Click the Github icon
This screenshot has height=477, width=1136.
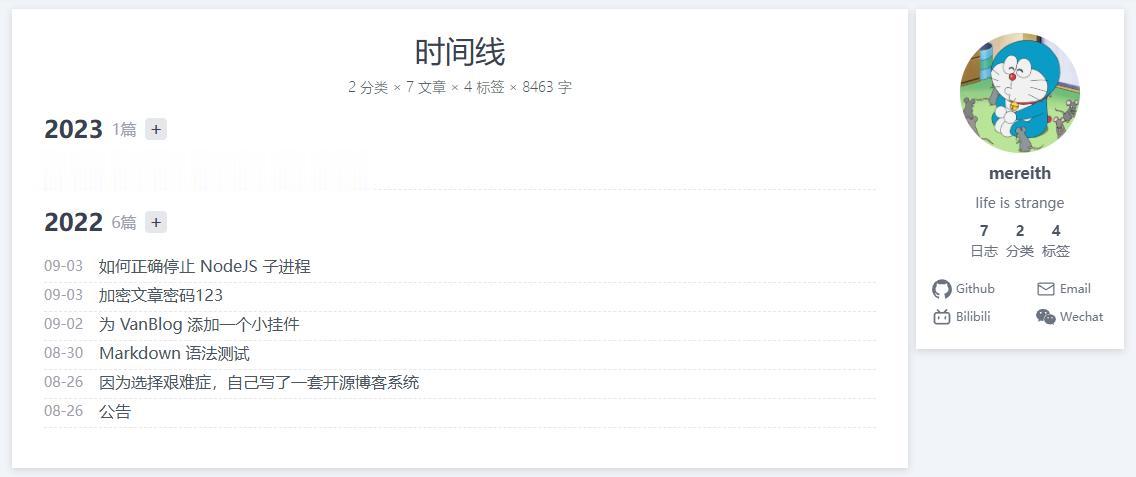(941, 289)
